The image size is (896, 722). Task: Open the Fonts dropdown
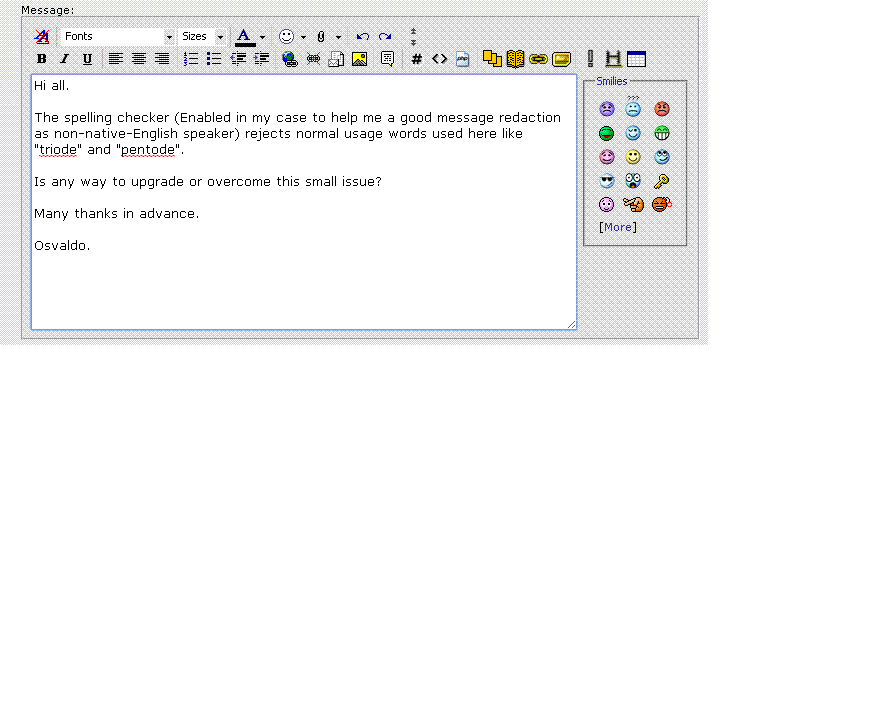pos(118,37)
